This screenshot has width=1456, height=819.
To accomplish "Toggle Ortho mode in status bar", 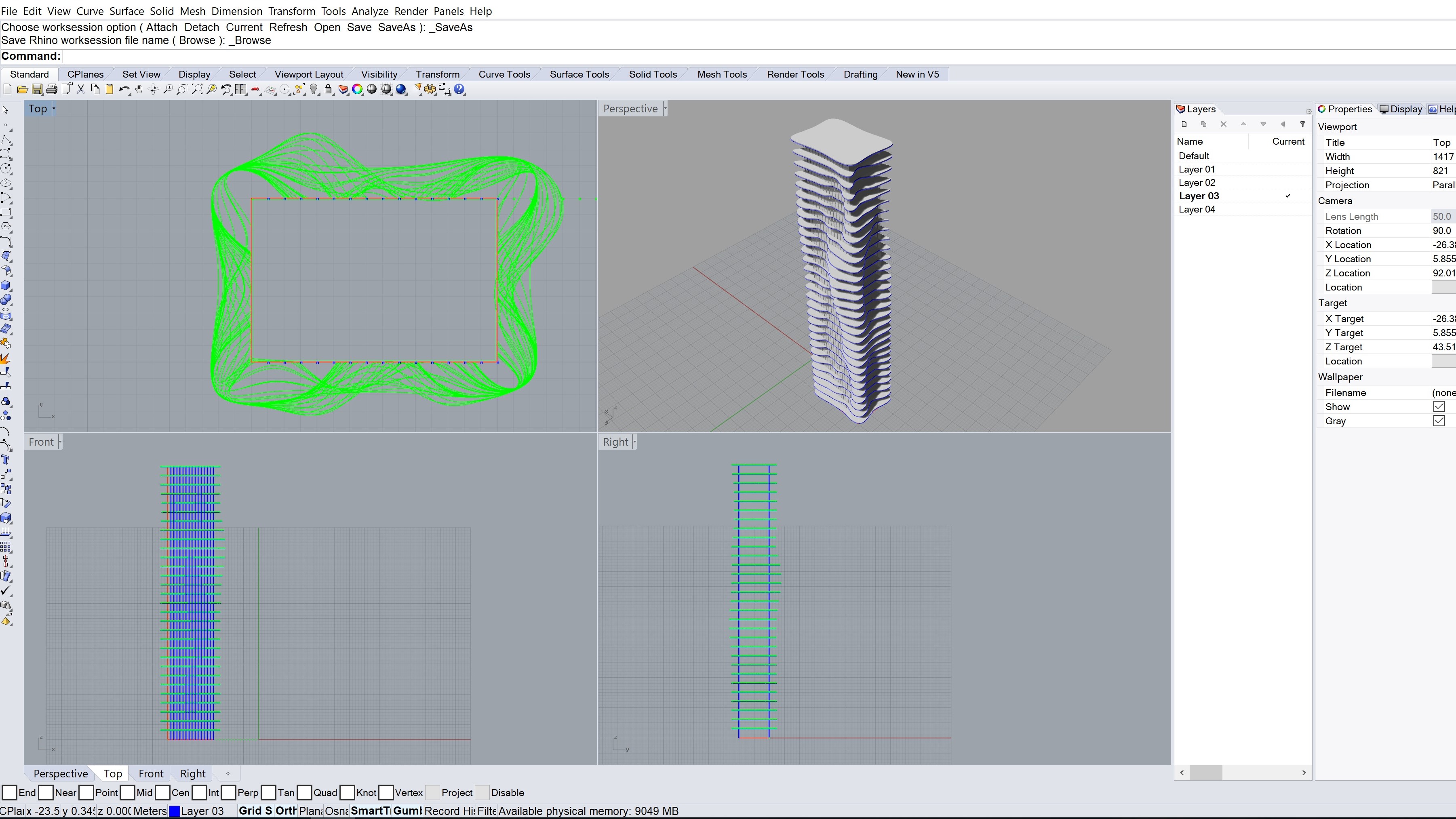I will pyautogui.click(x=285, y=811).
